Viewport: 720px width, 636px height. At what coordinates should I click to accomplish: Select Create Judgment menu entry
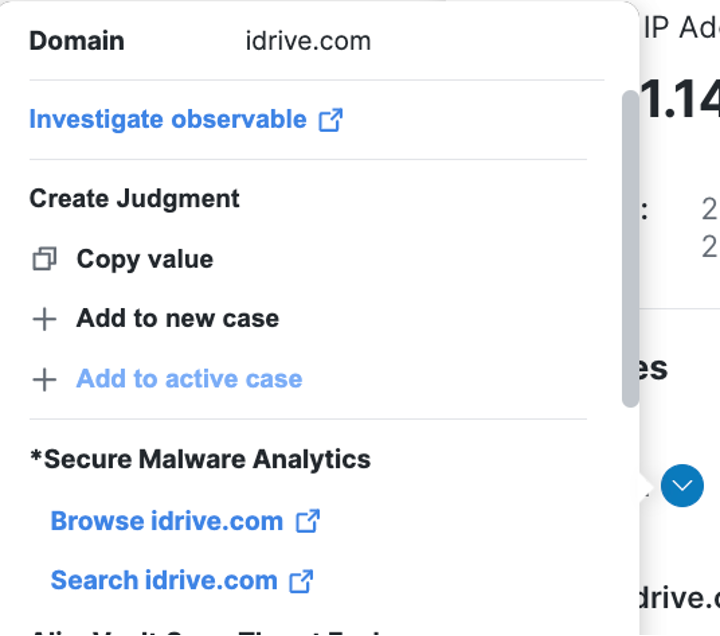134,199
